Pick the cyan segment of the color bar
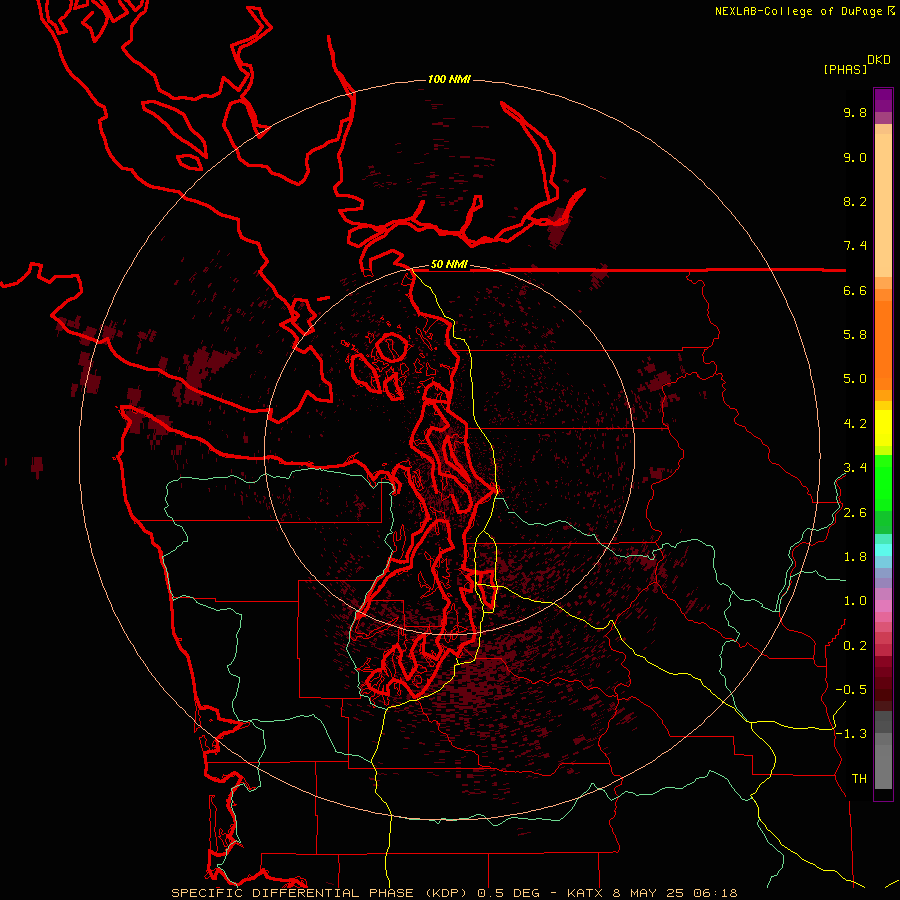Viewport: 900px width, 900px height. [883, 550]
